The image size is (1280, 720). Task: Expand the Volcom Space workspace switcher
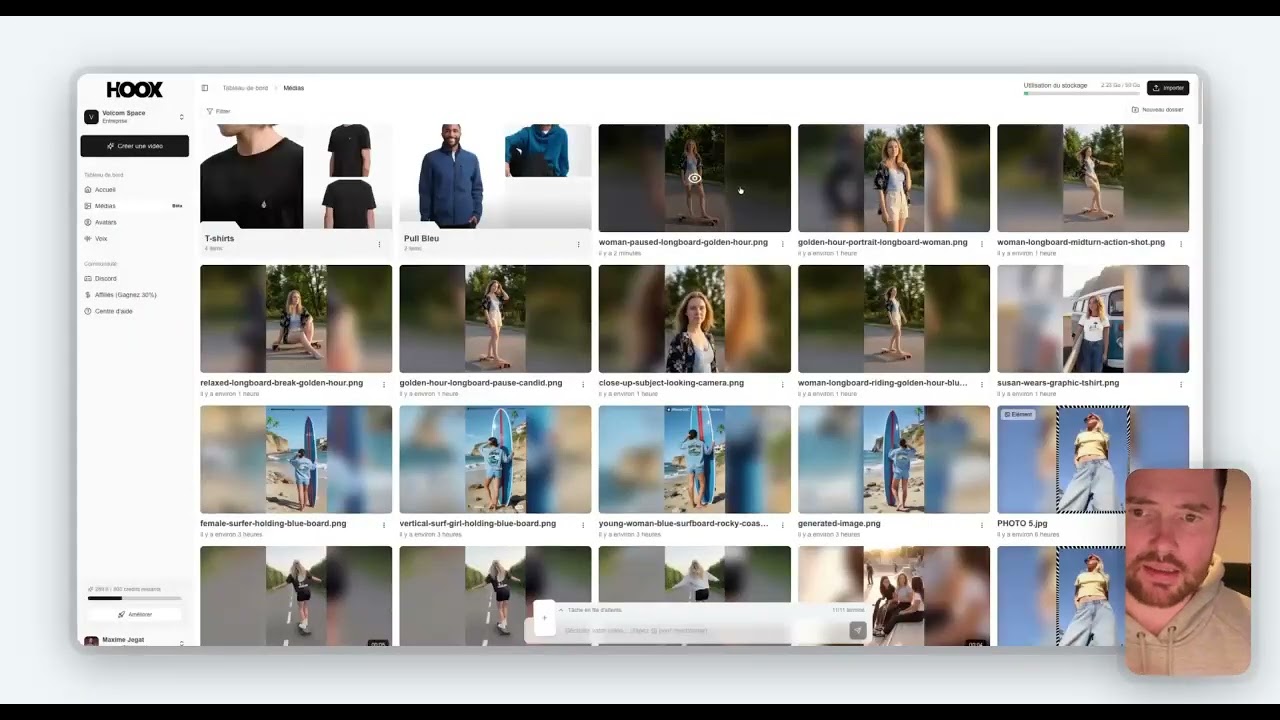click(134, 117)
